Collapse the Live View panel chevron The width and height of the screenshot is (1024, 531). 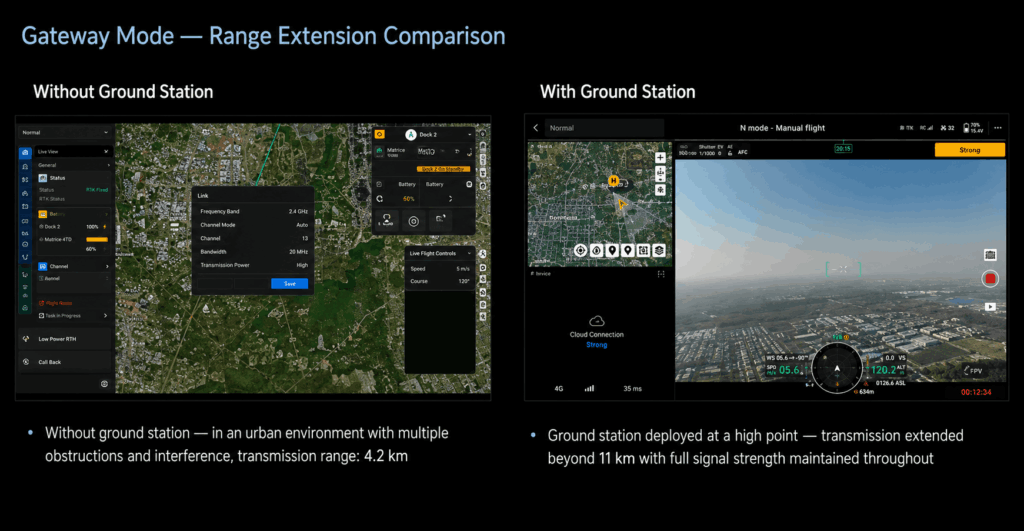(106, 152)
